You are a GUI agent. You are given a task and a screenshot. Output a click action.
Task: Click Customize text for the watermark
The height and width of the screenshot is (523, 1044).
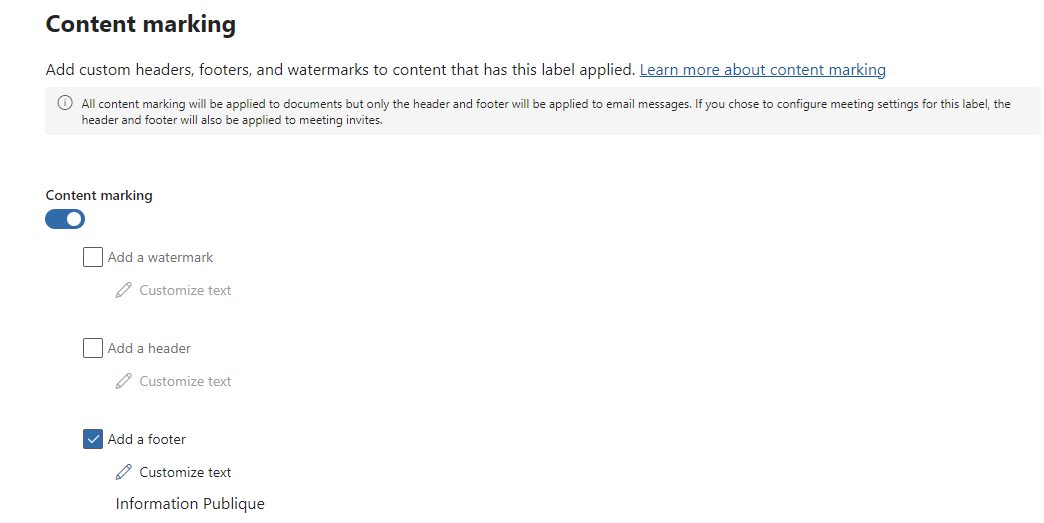tap(185, 291)
